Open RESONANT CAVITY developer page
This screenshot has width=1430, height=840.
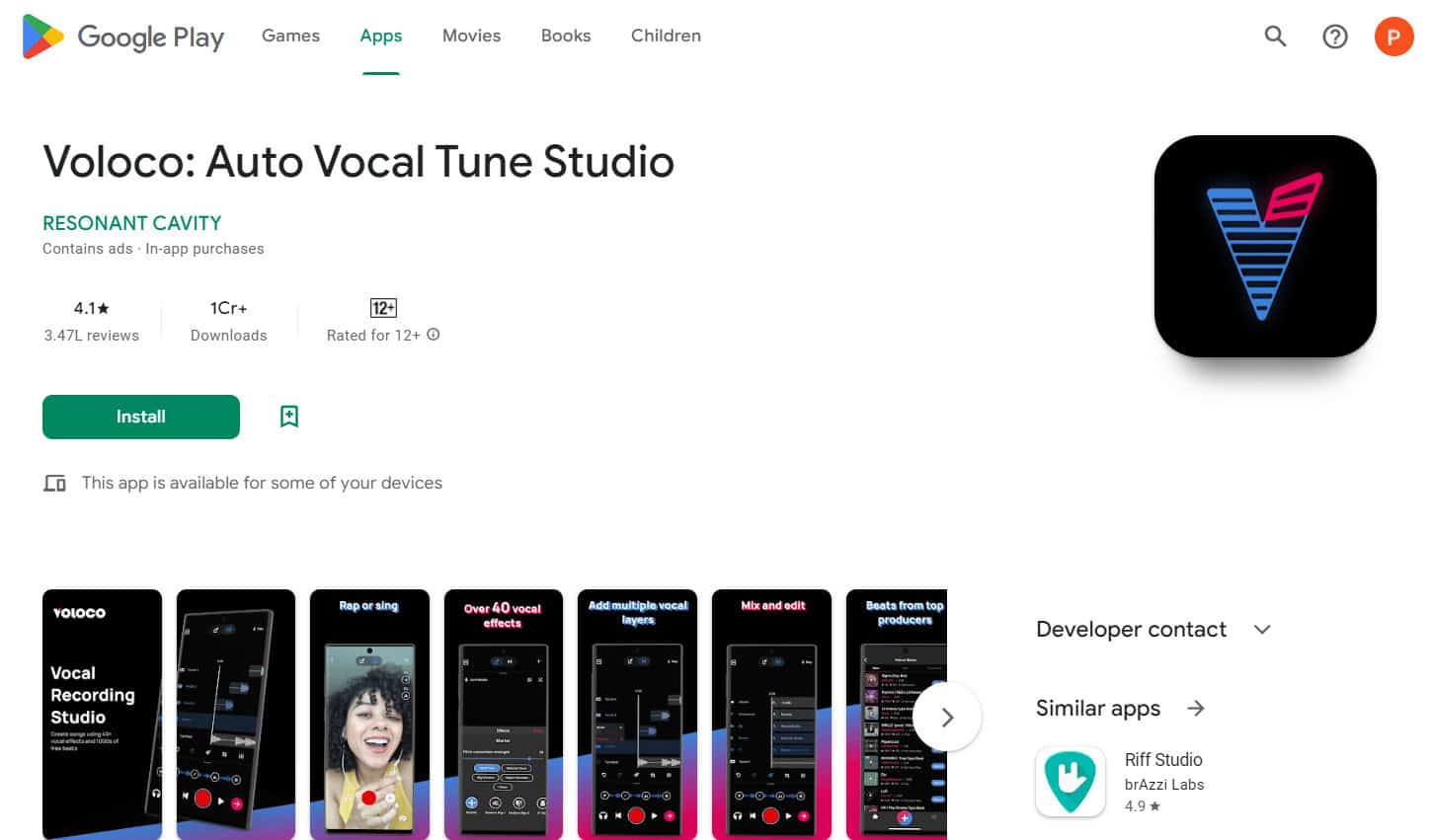coord(131,223)
